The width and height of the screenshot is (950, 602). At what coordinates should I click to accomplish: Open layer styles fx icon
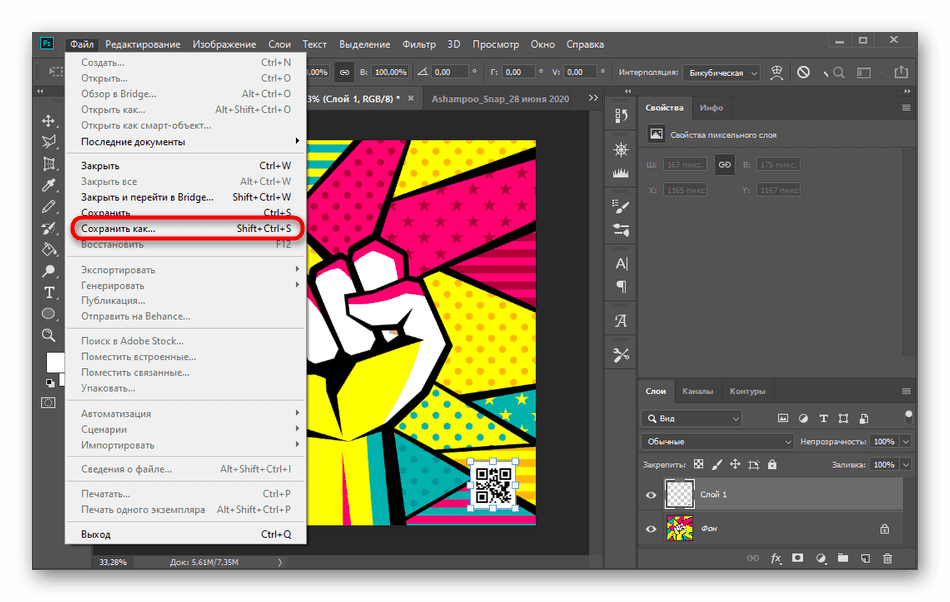click(x=776, y=558)
